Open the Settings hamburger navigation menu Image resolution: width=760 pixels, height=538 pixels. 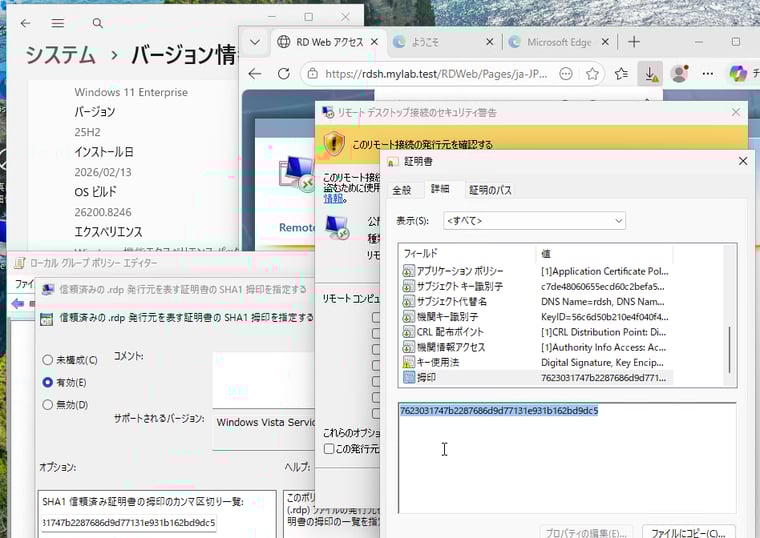tap(58, 23)
